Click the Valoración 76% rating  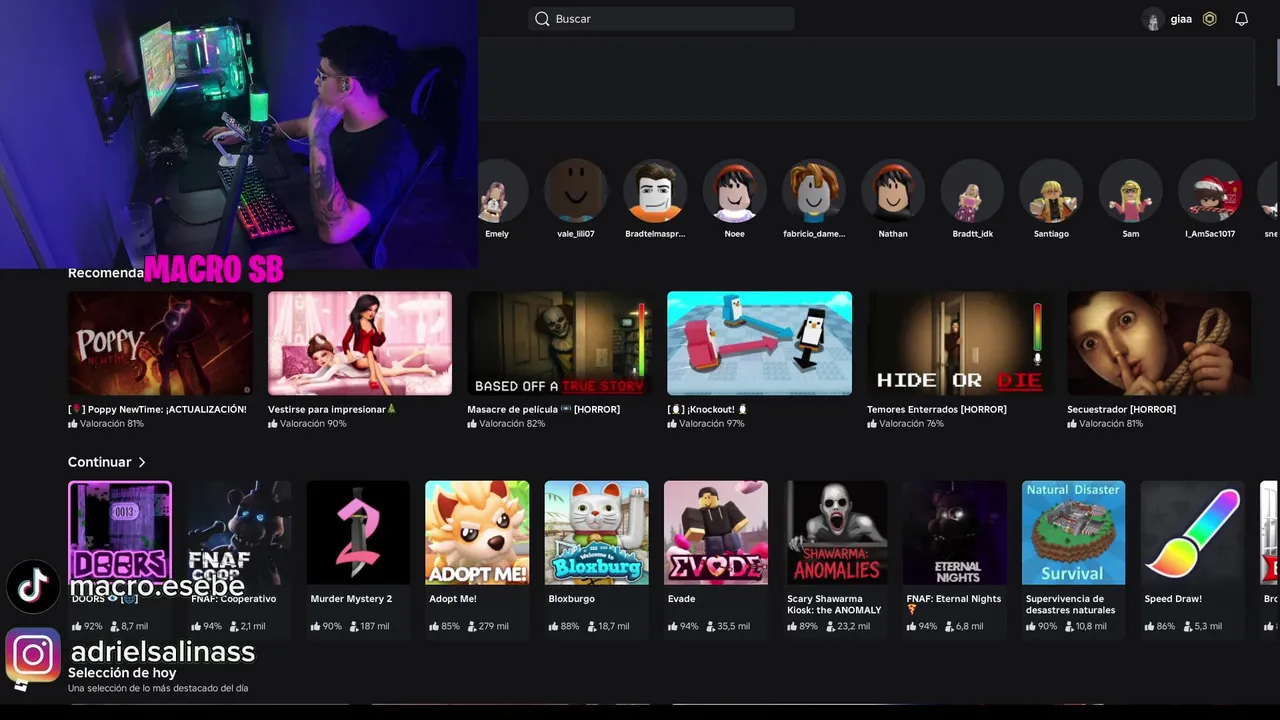click(x=906, y=424)
